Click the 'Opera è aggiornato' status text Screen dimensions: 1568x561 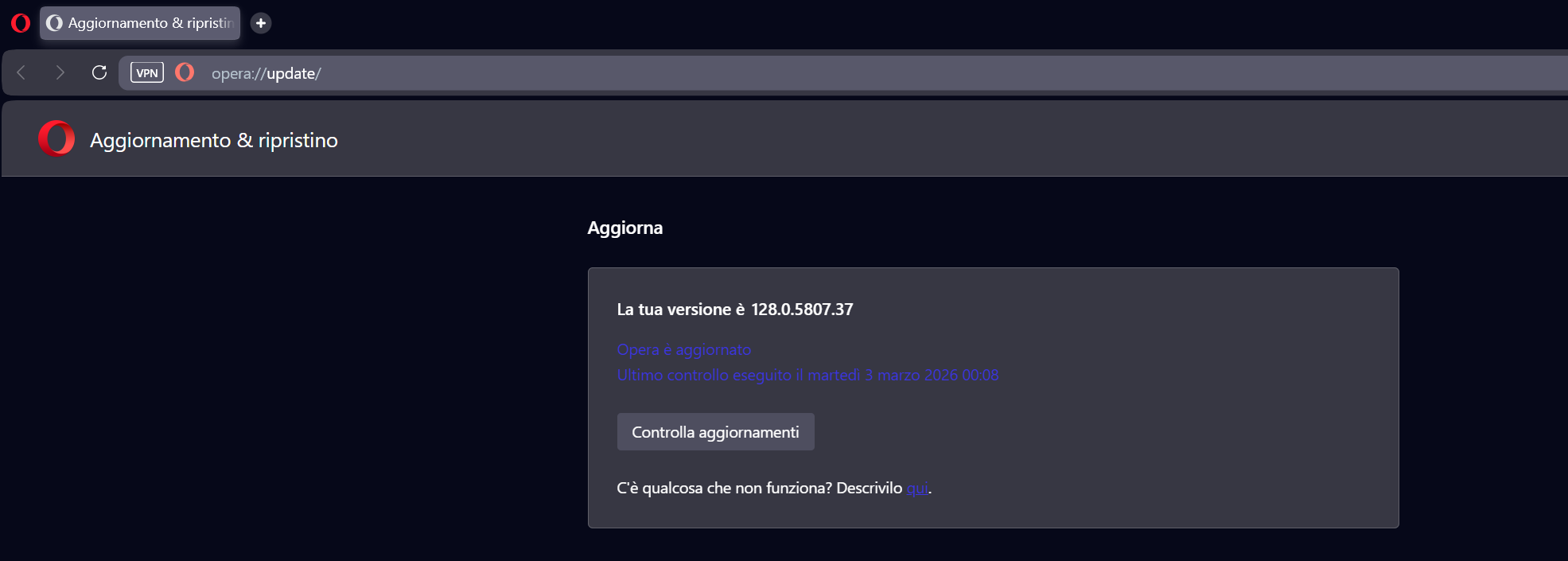click(683, 349)
